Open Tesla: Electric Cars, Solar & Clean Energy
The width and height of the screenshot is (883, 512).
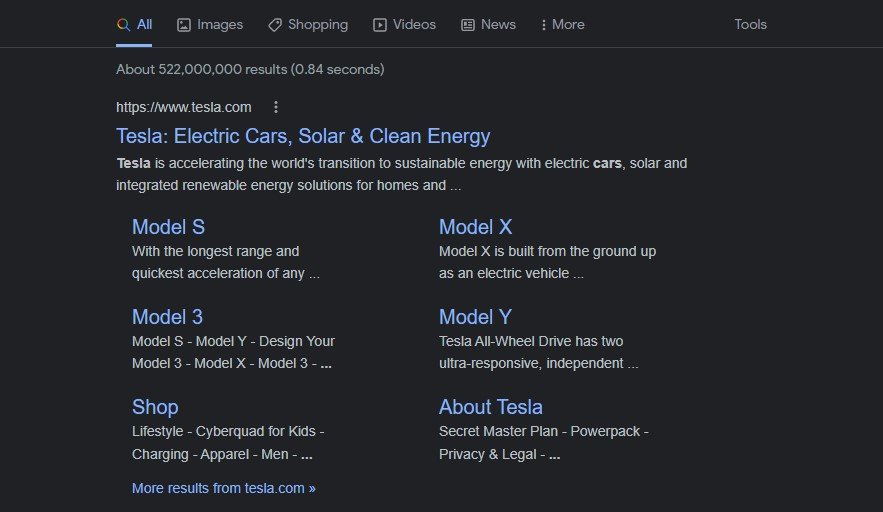click(x=303, y=136)
